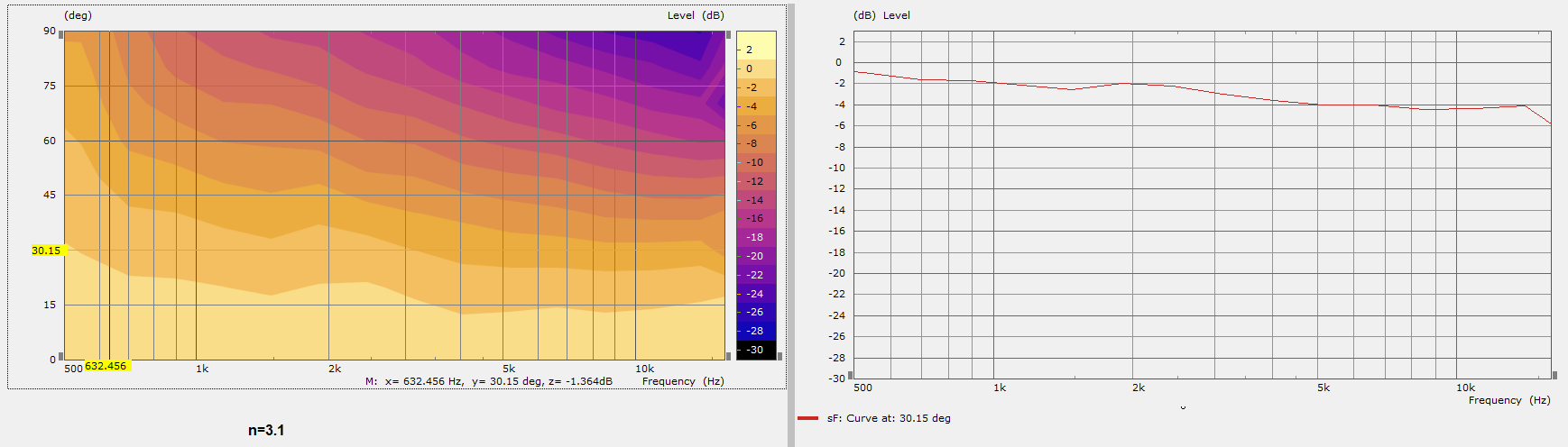Pick the -24 dB legend color band
This screenshot has height=447, width=1568.
pyautogui.click(x=756, y=294)
